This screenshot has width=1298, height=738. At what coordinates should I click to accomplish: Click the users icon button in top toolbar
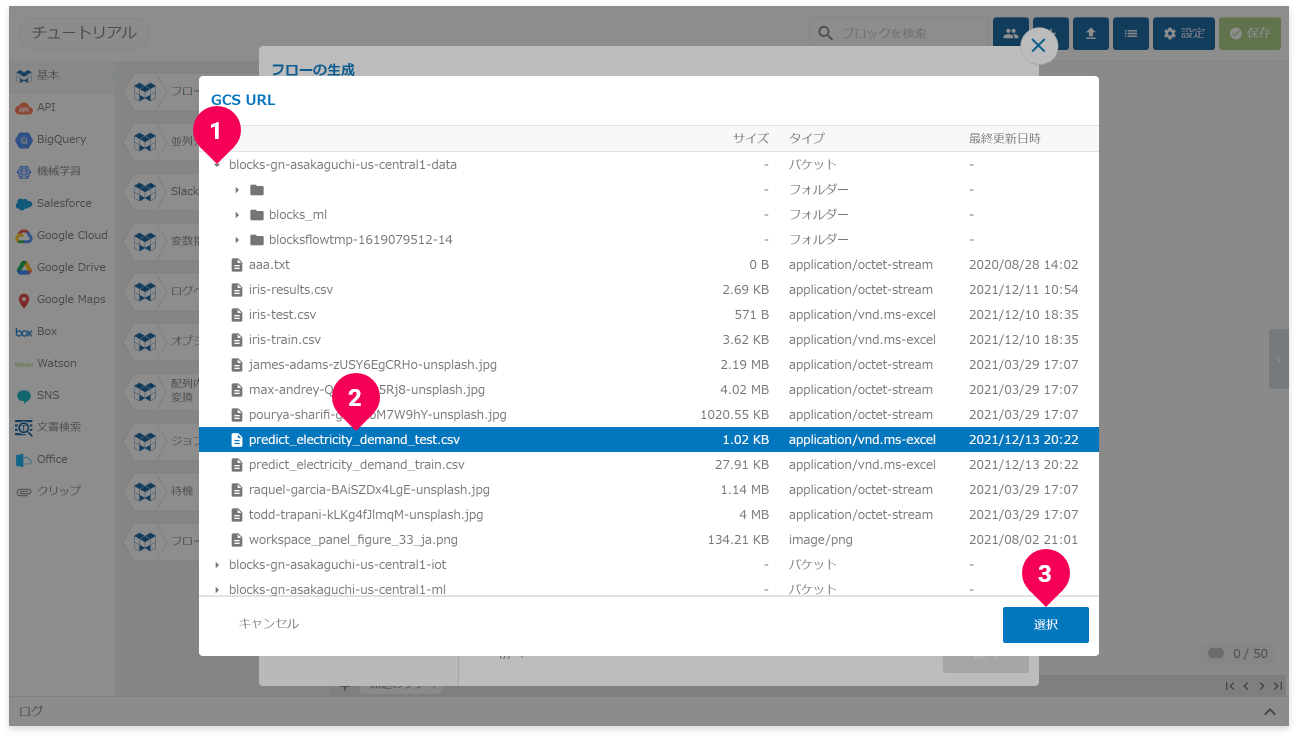1011,33
